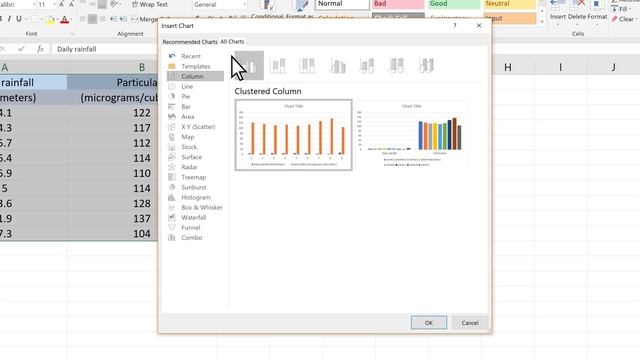
Task: Choose the Sunburst chart category
Action: [x=195, y=187]
